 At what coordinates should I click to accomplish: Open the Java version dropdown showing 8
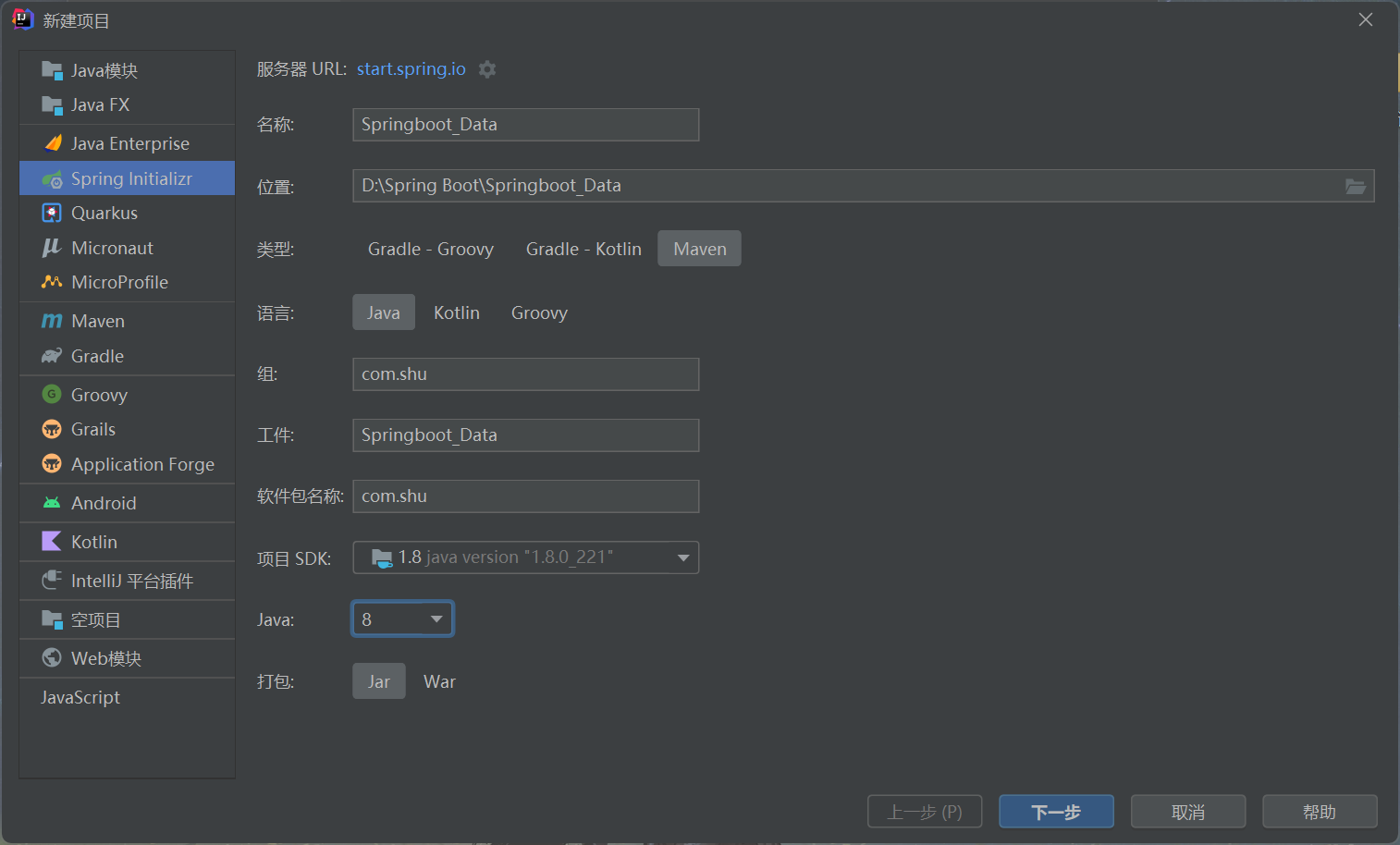pyautogui.click(x=402, y=619)
